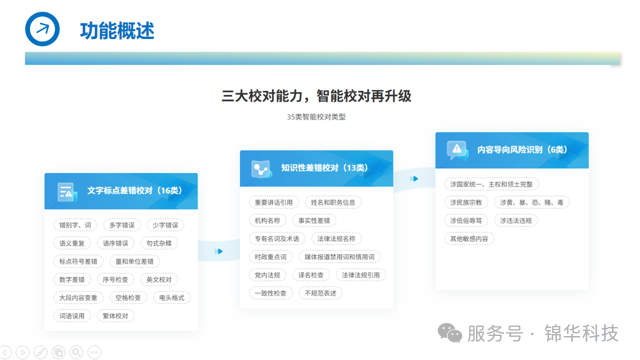Viewport: 640px width, 360px height.
Task: Click the 一致性检查 tag
Action: pyautogui.click(x=271, y=293)
